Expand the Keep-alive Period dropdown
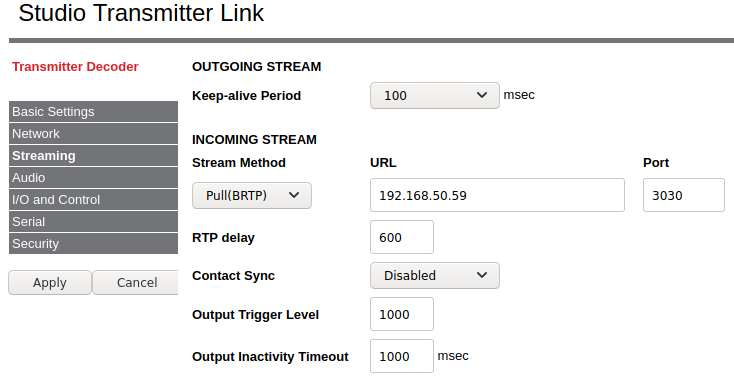Screen dimensions: 734x385 tap(434, 96)
